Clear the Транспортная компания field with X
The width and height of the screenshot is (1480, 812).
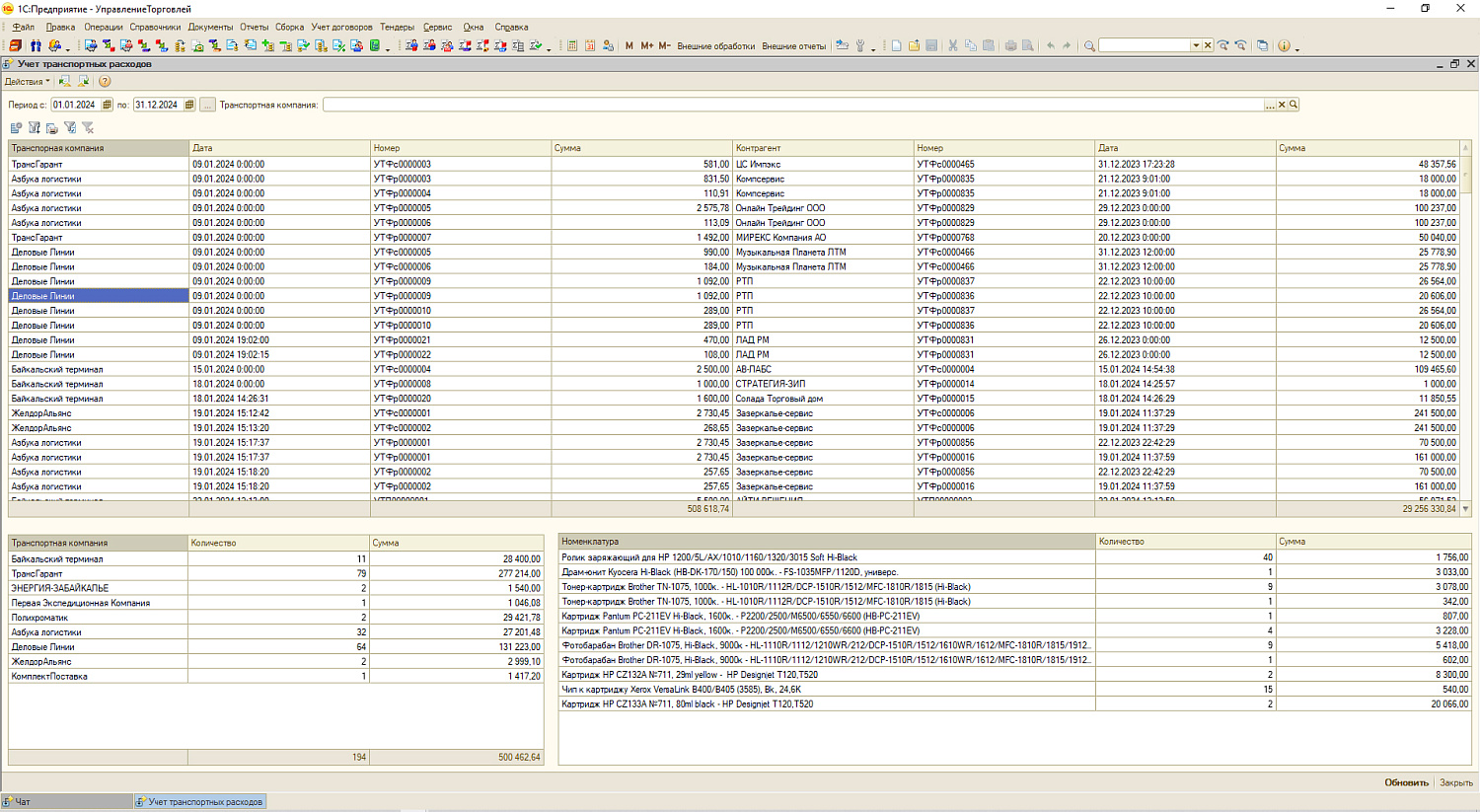1282,105
